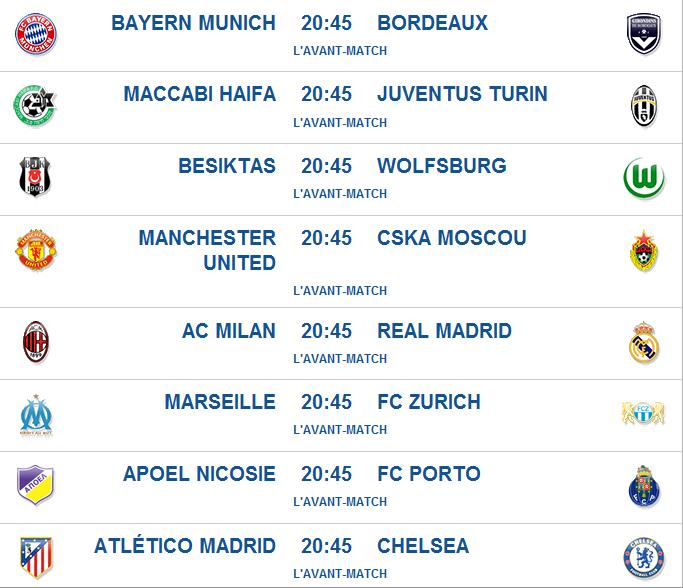Image resolution: width=683 pixels, height=588 pixels.
Task: Click the FC Zurich team name
Action: click(x=428, y=402)
